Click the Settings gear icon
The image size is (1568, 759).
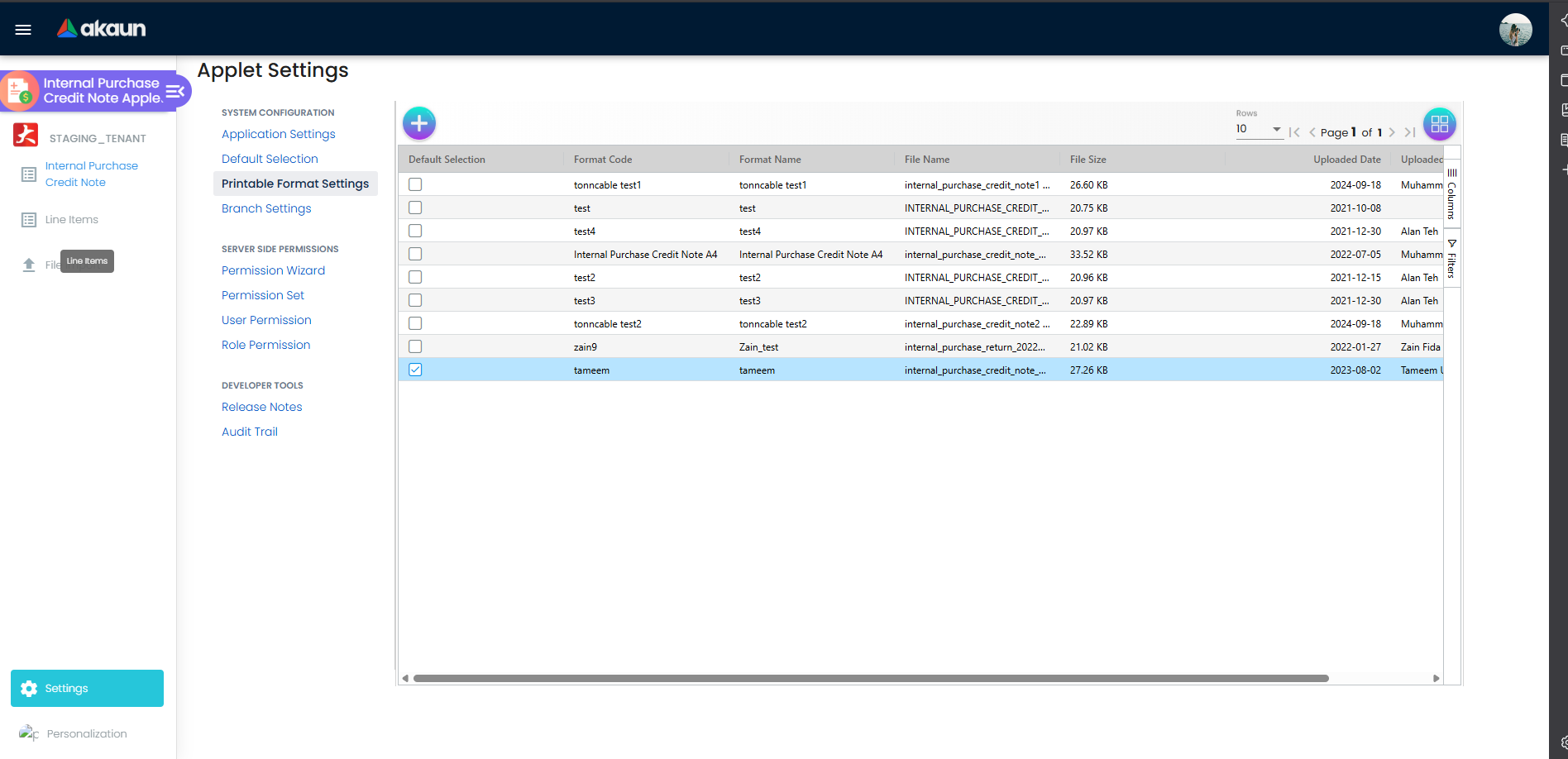coord(29,689)
